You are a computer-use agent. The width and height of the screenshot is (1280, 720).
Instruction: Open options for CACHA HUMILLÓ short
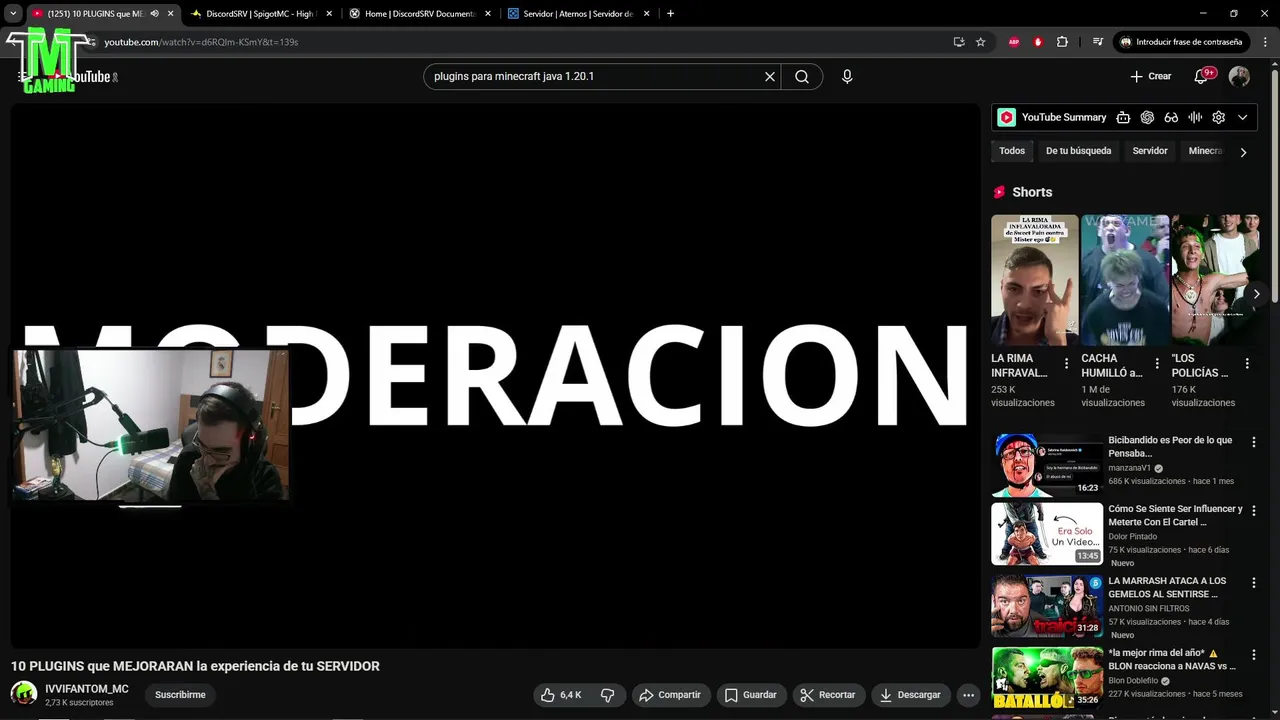[1157, 364]
